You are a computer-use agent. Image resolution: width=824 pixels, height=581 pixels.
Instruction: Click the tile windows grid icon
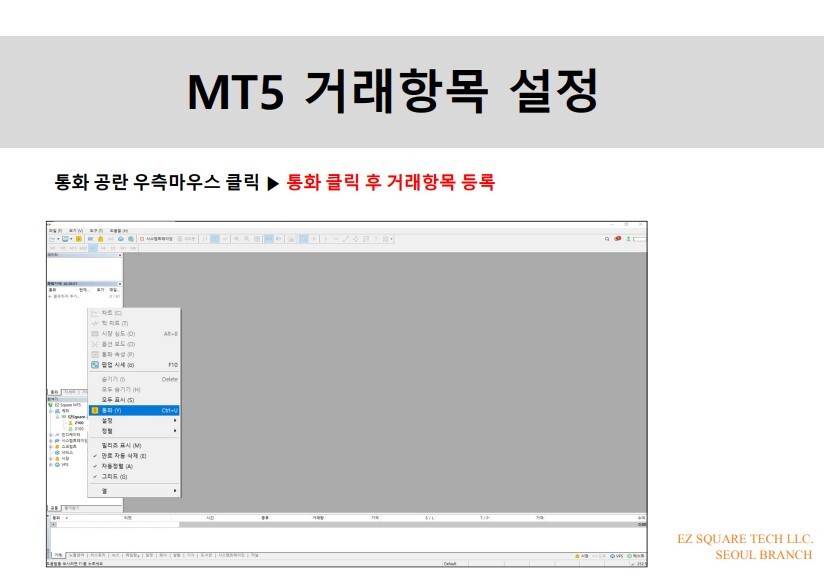coord(258,238)
